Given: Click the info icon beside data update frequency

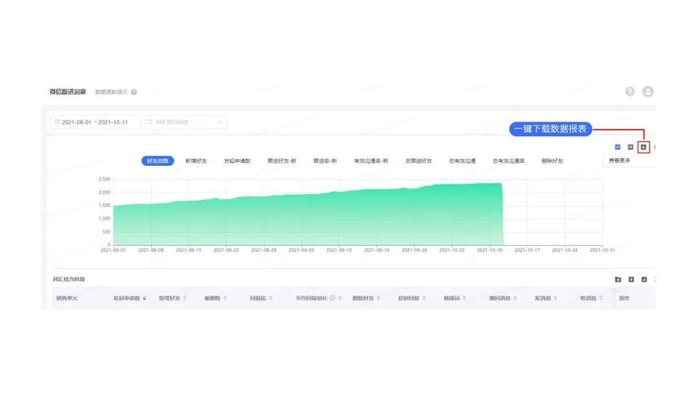Looking at the screenshot, I should click(x=134, y=92).
